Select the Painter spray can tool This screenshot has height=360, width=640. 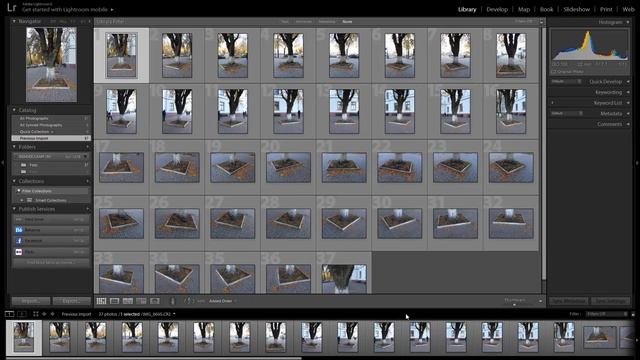[173, 301]
